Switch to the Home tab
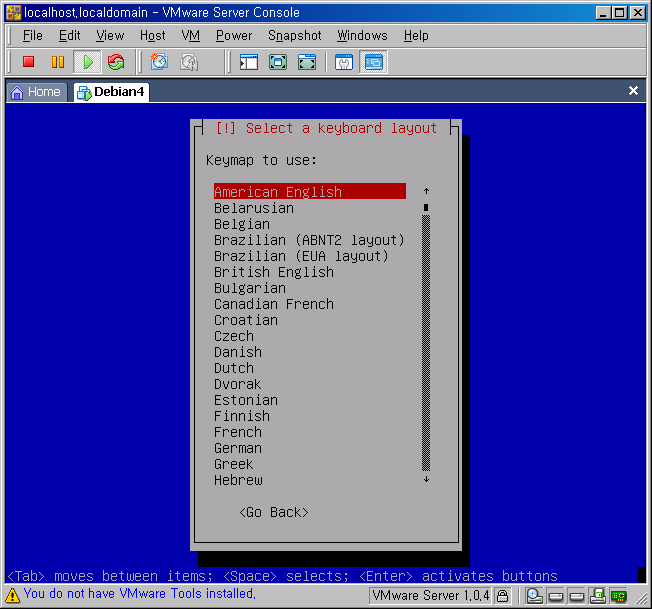 (x=36, y=92)
